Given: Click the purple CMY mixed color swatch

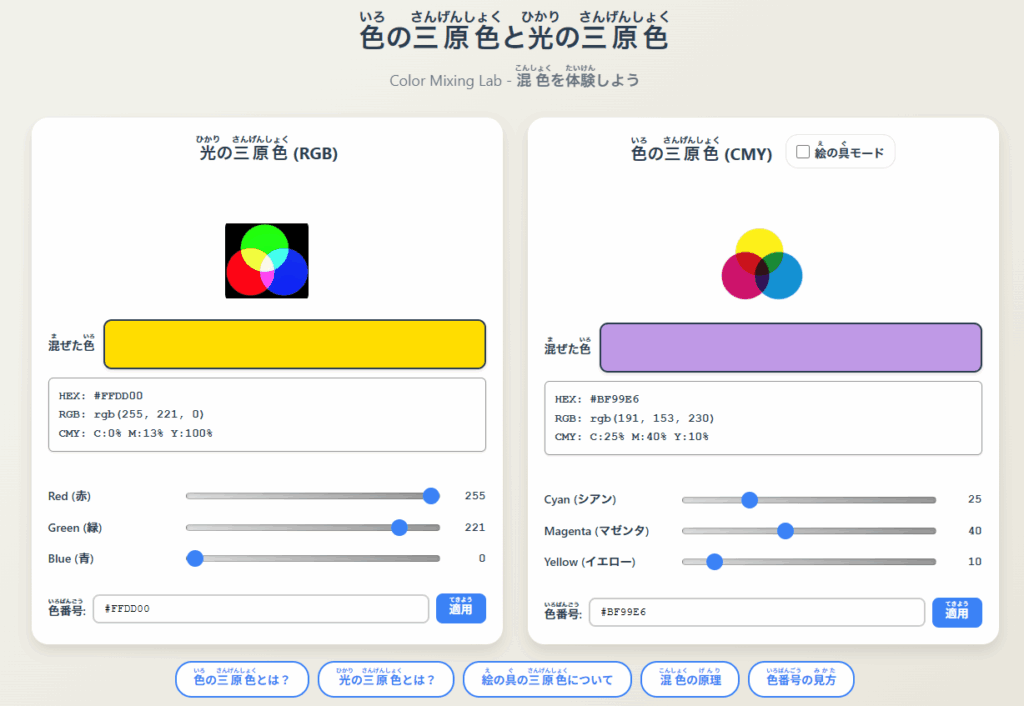Looking at the screenshot, I should tap(790, 348).
